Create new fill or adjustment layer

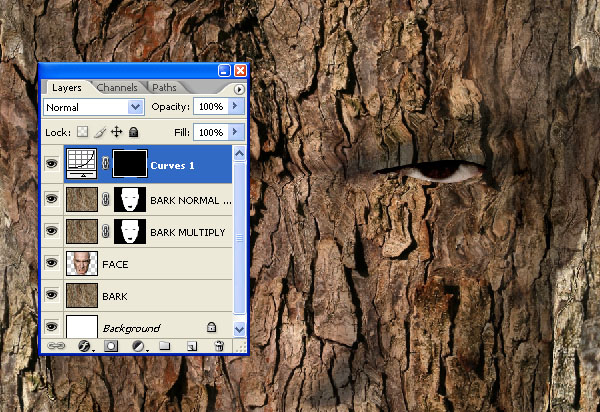(138, 345)
